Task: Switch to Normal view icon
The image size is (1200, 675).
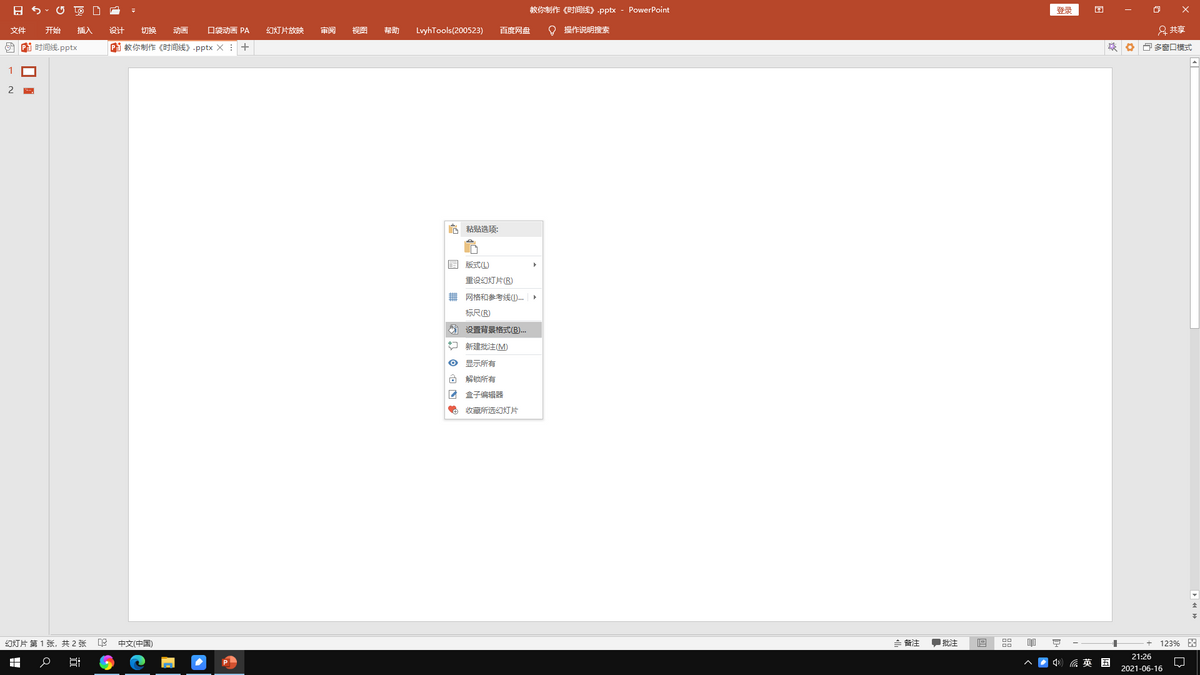Action: (982, 643)
